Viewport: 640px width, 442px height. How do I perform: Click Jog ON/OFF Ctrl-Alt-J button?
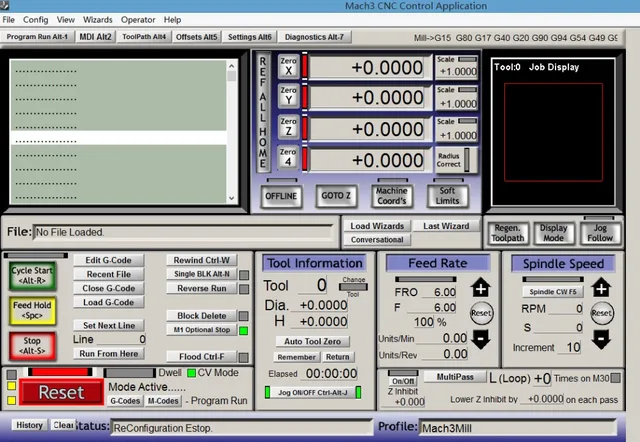[x=313, y=393]
